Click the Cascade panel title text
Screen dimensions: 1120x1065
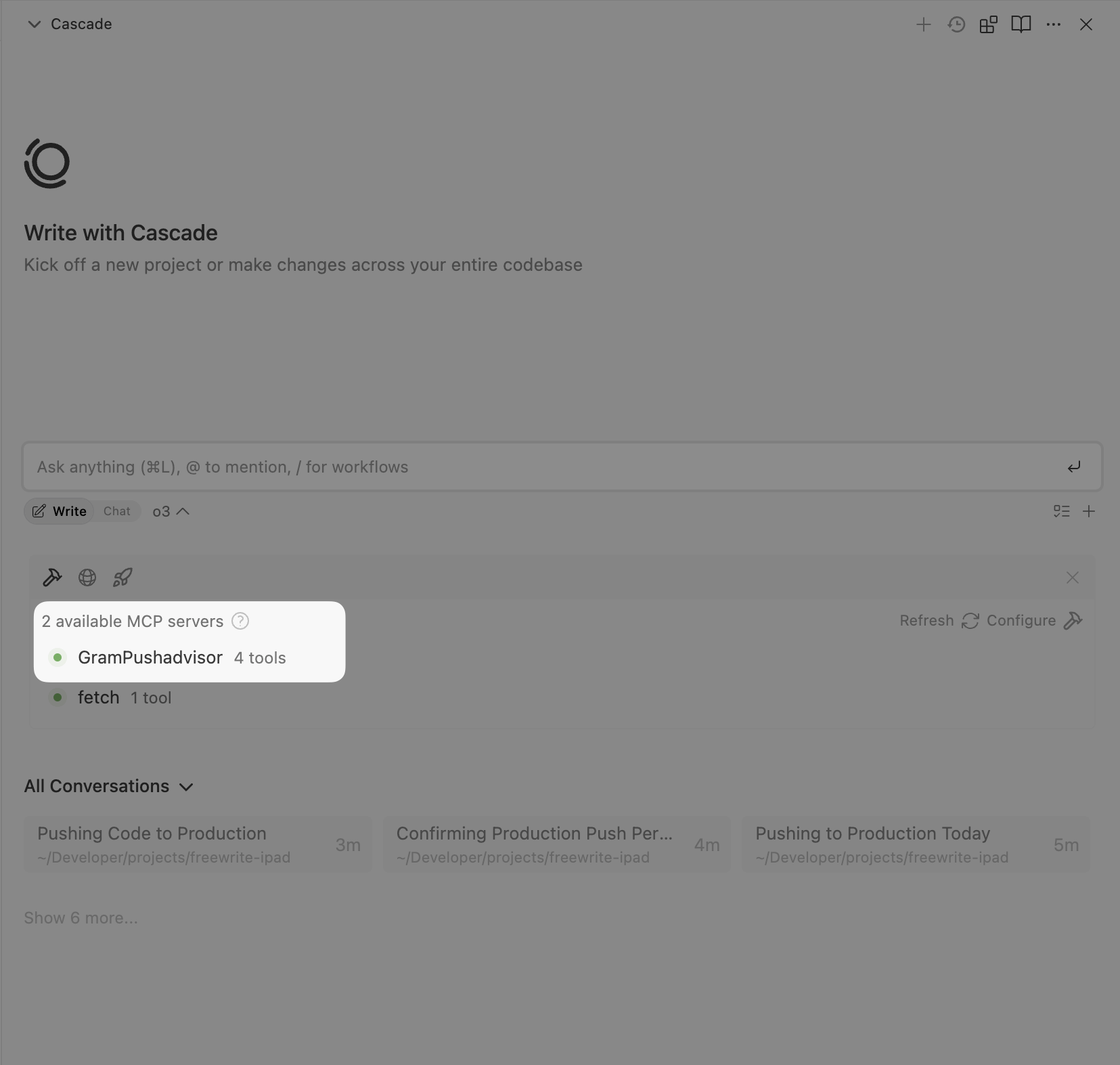pos(81,24)
